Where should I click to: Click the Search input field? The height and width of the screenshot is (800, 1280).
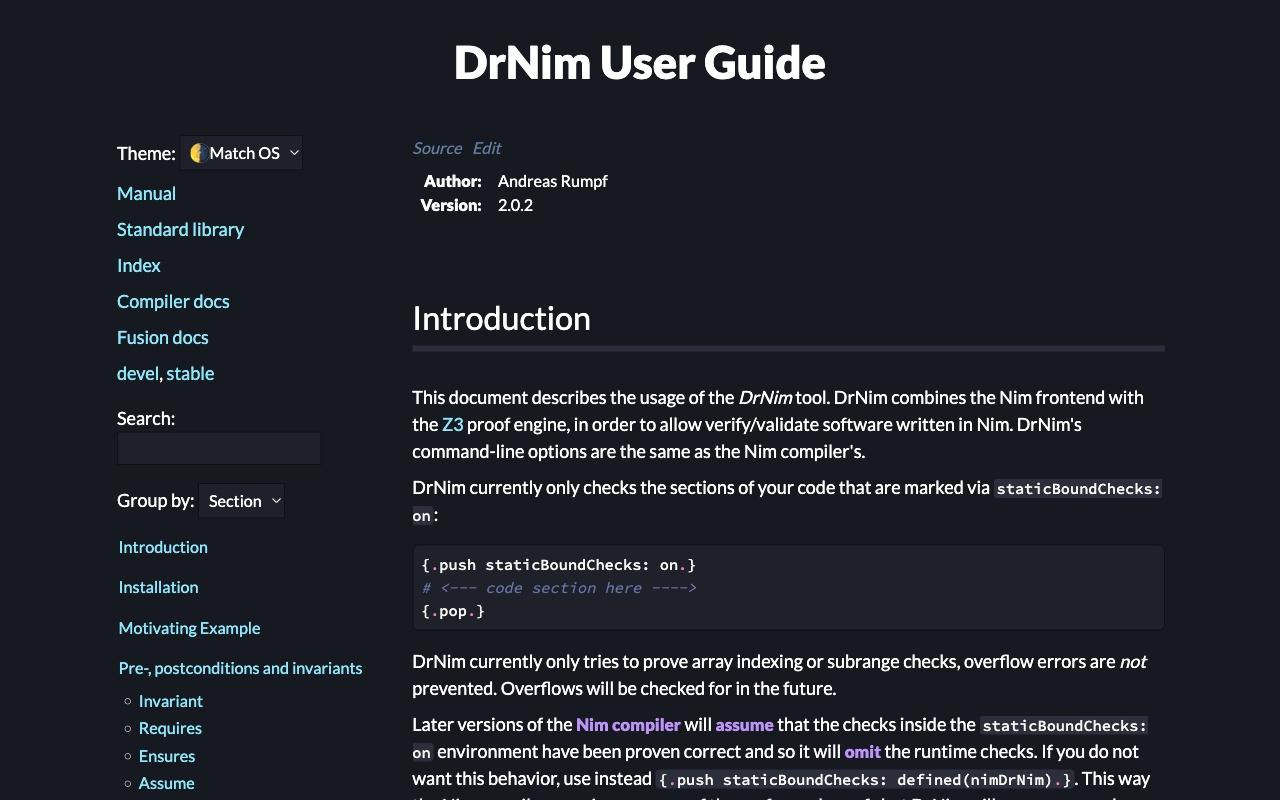coord(219,449)
